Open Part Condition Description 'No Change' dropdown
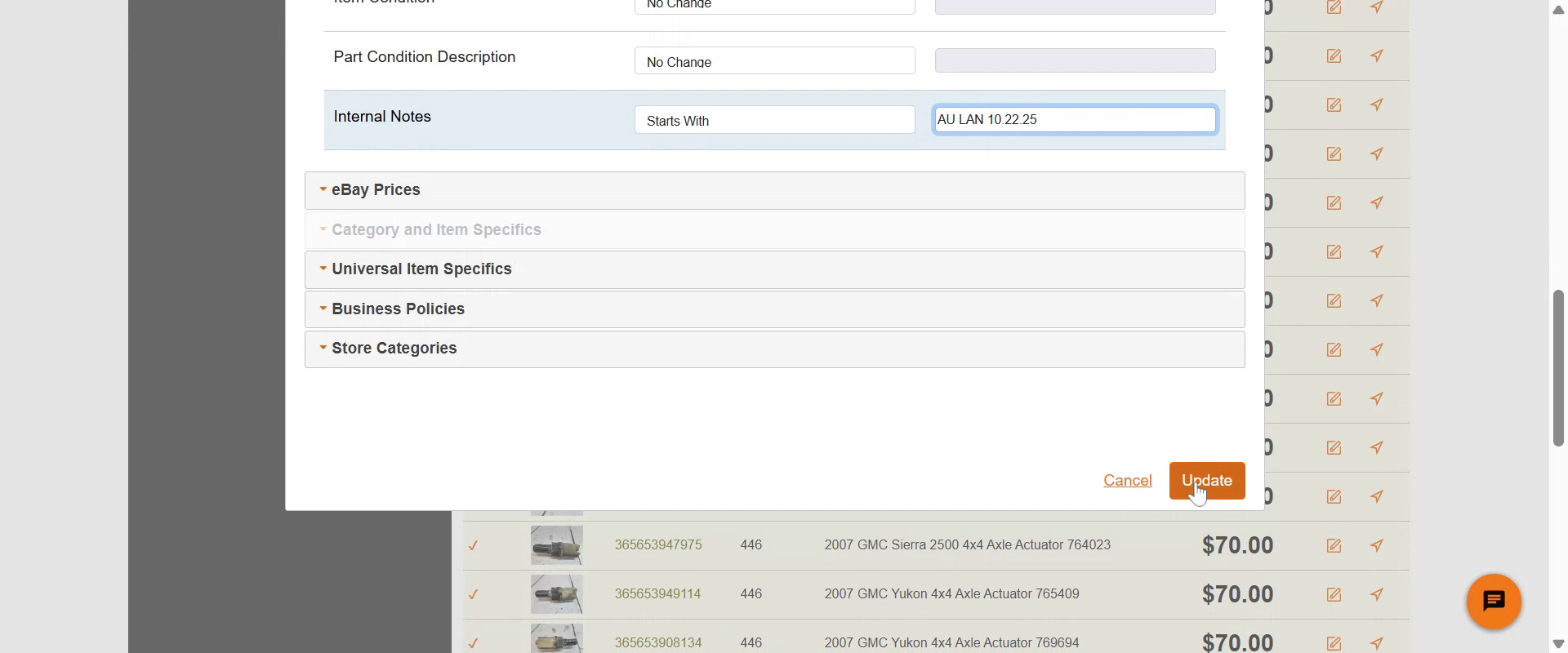1568x653 pixels. click(x=774, y=61)
